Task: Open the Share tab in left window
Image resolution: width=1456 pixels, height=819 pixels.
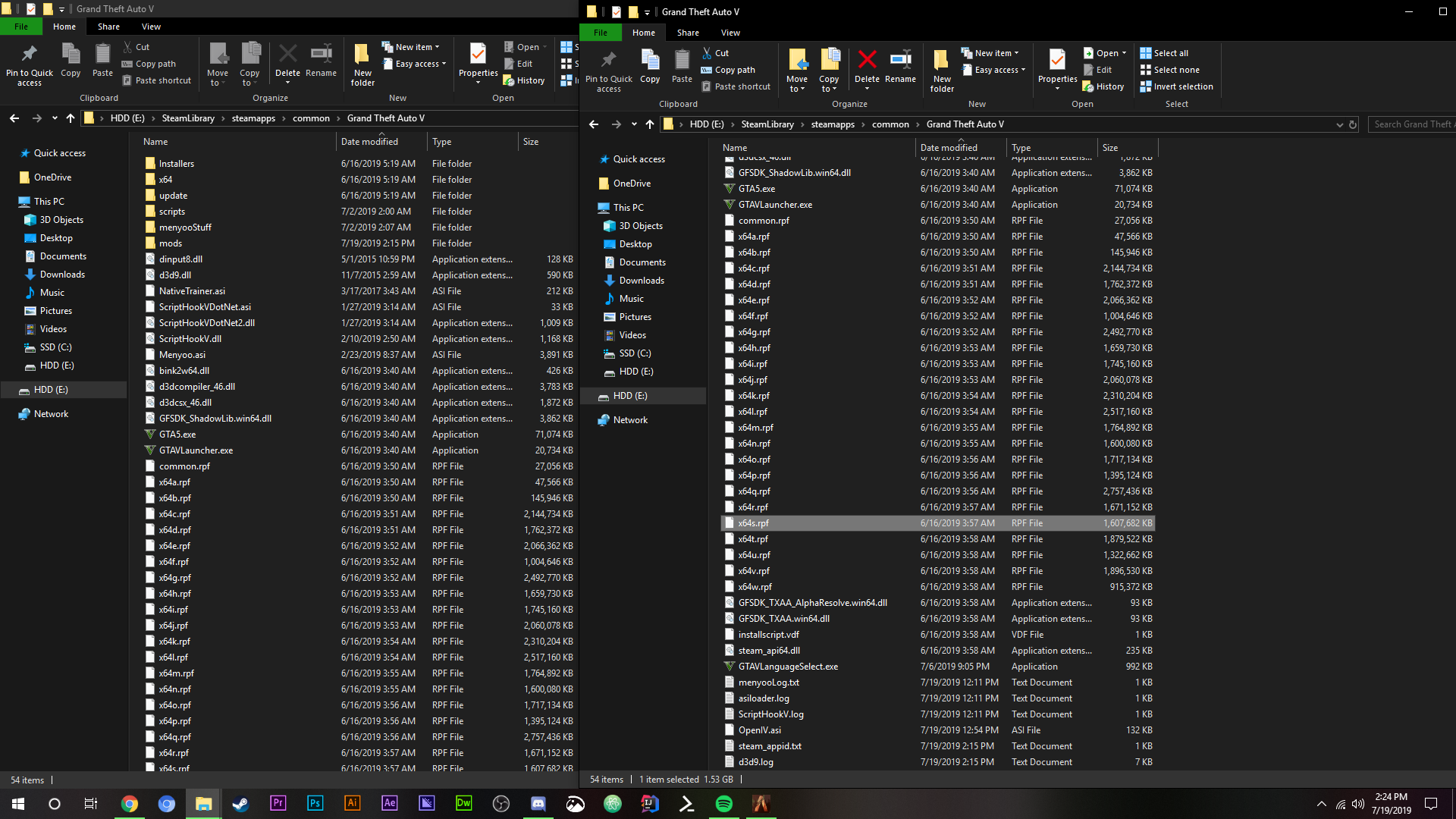Action: 108,27
